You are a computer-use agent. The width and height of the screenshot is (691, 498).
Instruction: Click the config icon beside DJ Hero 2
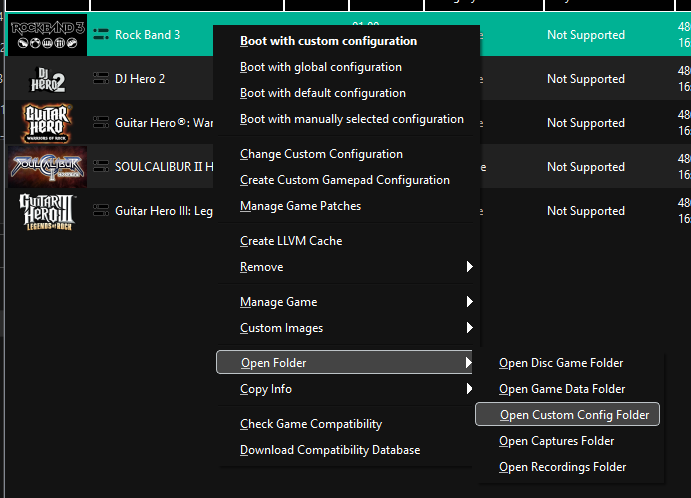pos(101,78)
